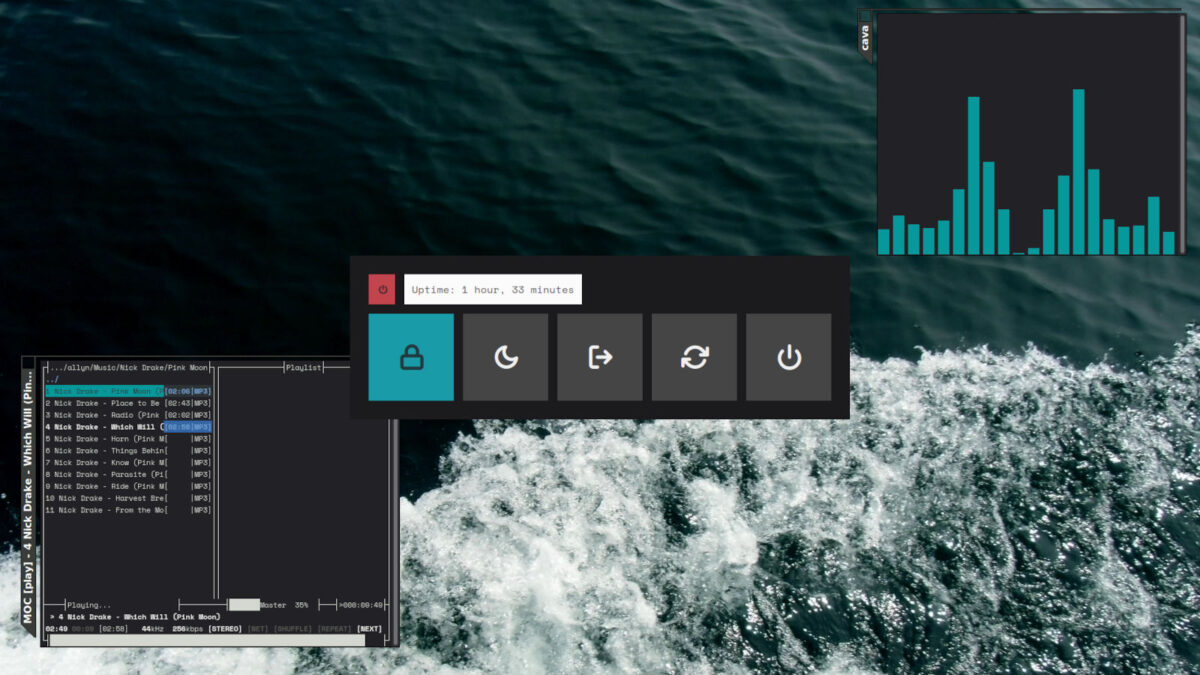Hit the large shutdown power icon
1200x675 pixels.
788,357
